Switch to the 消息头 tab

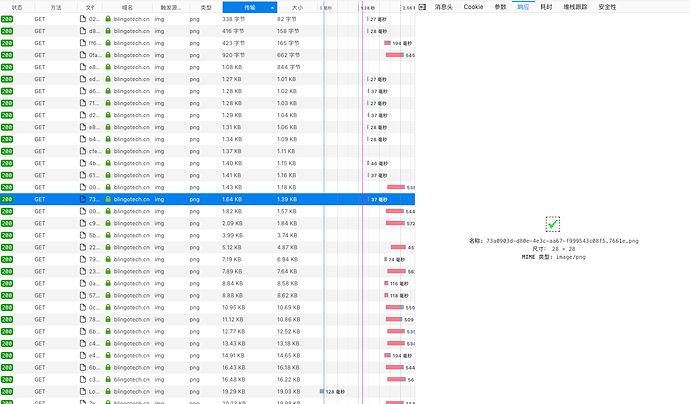[443, 7]
